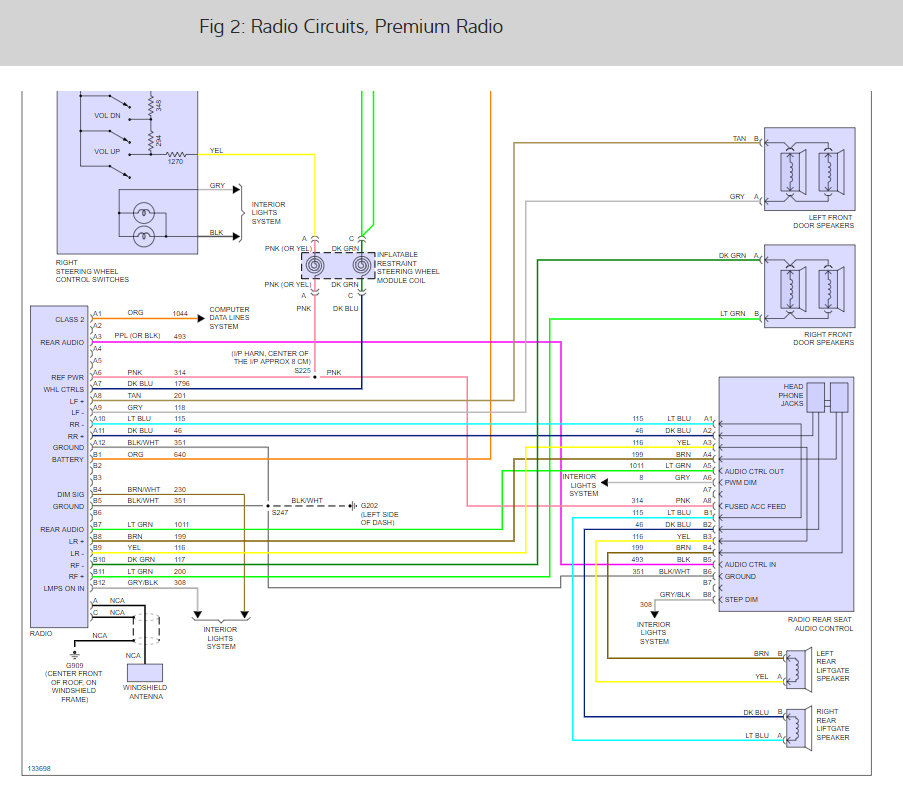
Task: Click the S225 splice dot
Action: click(314, 377)
